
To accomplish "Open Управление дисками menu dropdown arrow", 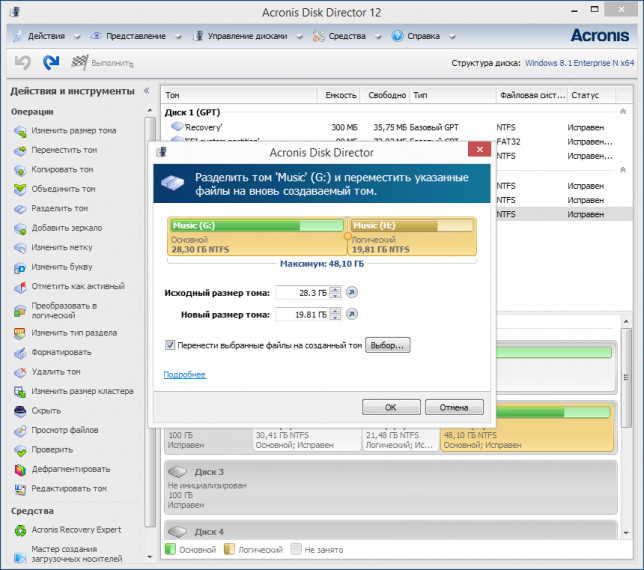I will 299,37.
